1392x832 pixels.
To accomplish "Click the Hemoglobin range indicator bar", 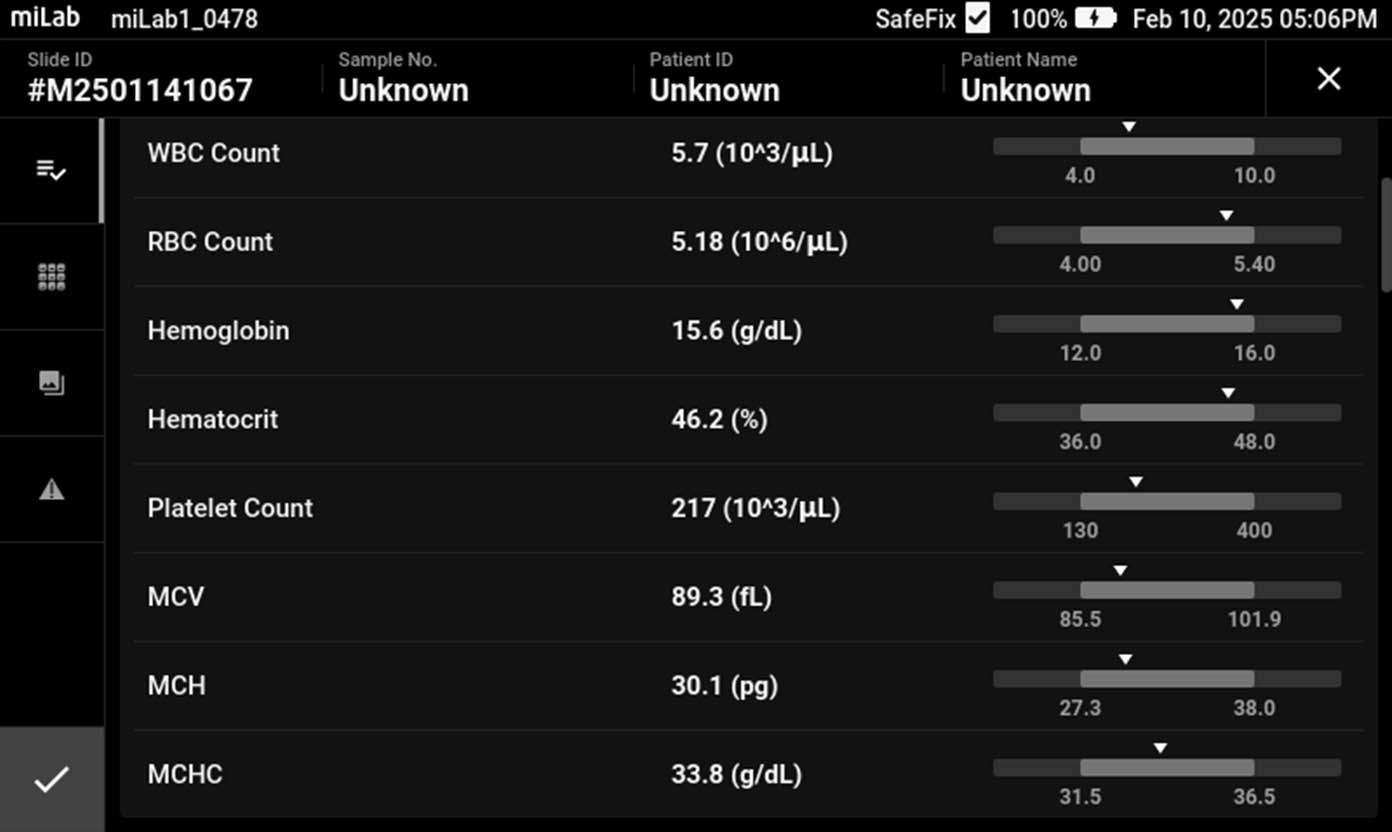I will point(1166,324).
